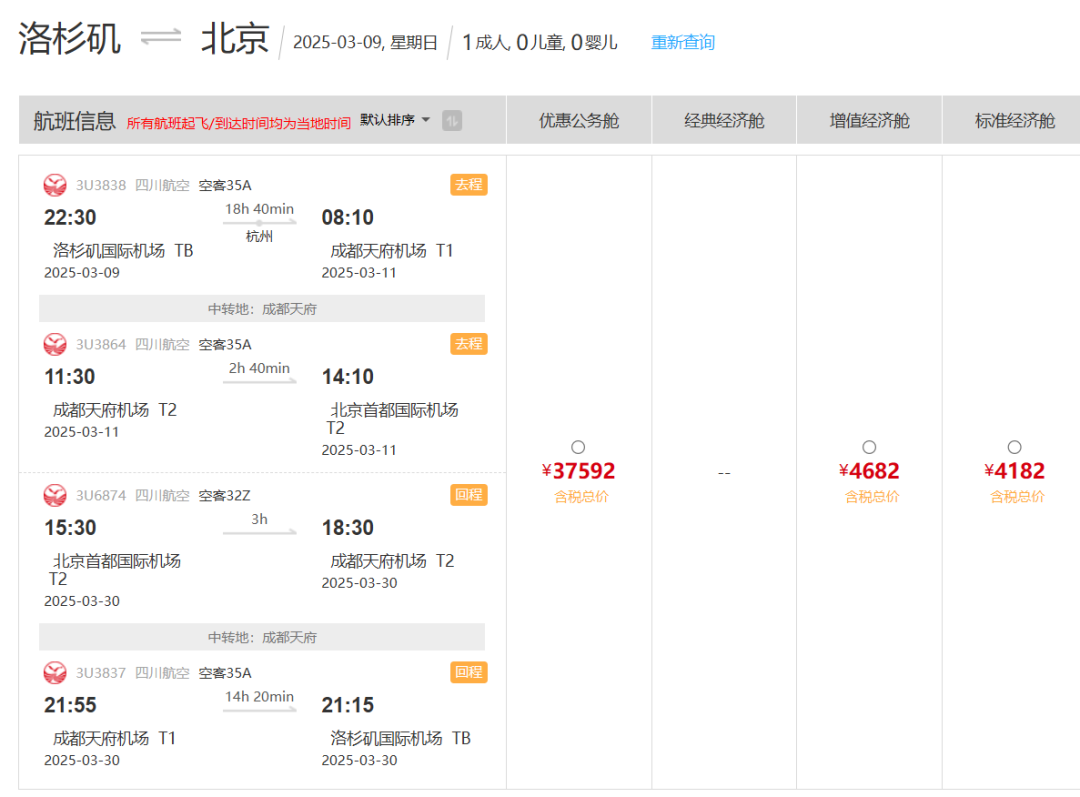The height and width of the screenshot is (797, 1080).
Task: Click the 空客32Z aircraft type label
Action: [x=225, y=495]
